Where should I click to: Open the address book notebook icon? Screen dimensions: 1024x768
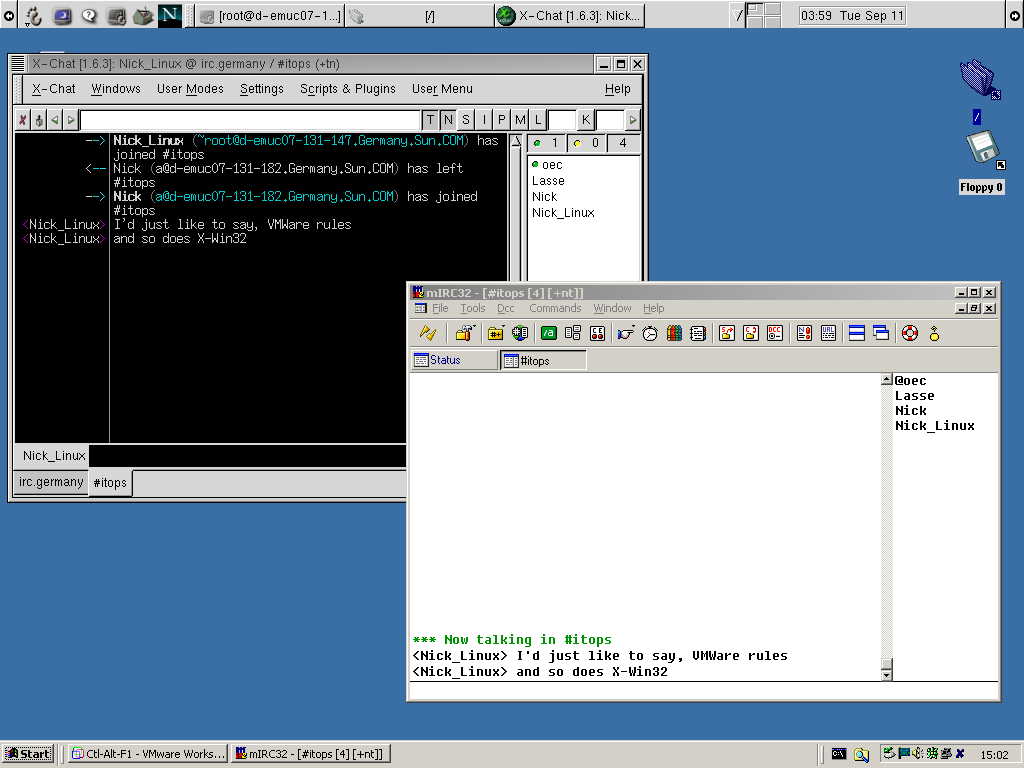tap(698, 333)
